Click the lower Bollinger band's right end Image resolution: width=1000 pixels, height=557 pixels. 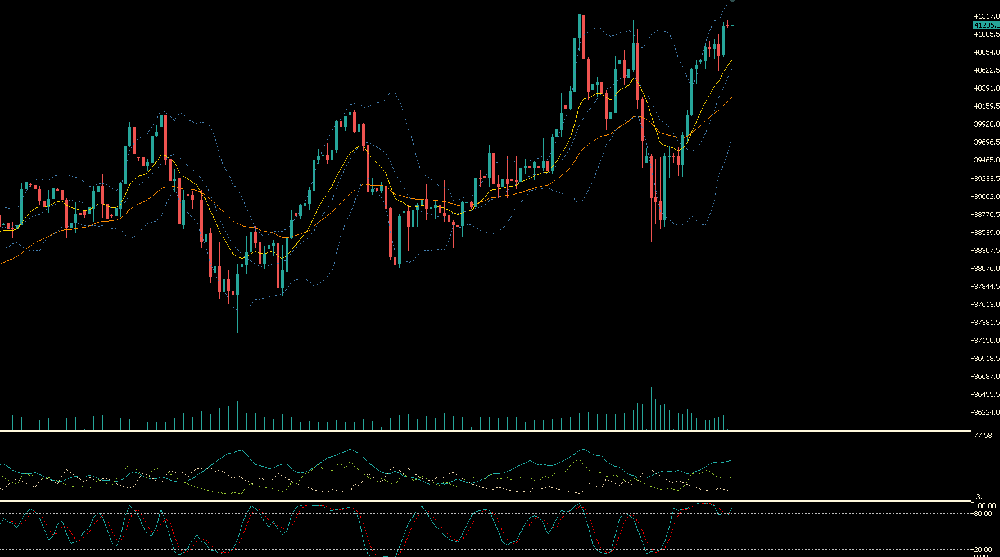732,141
